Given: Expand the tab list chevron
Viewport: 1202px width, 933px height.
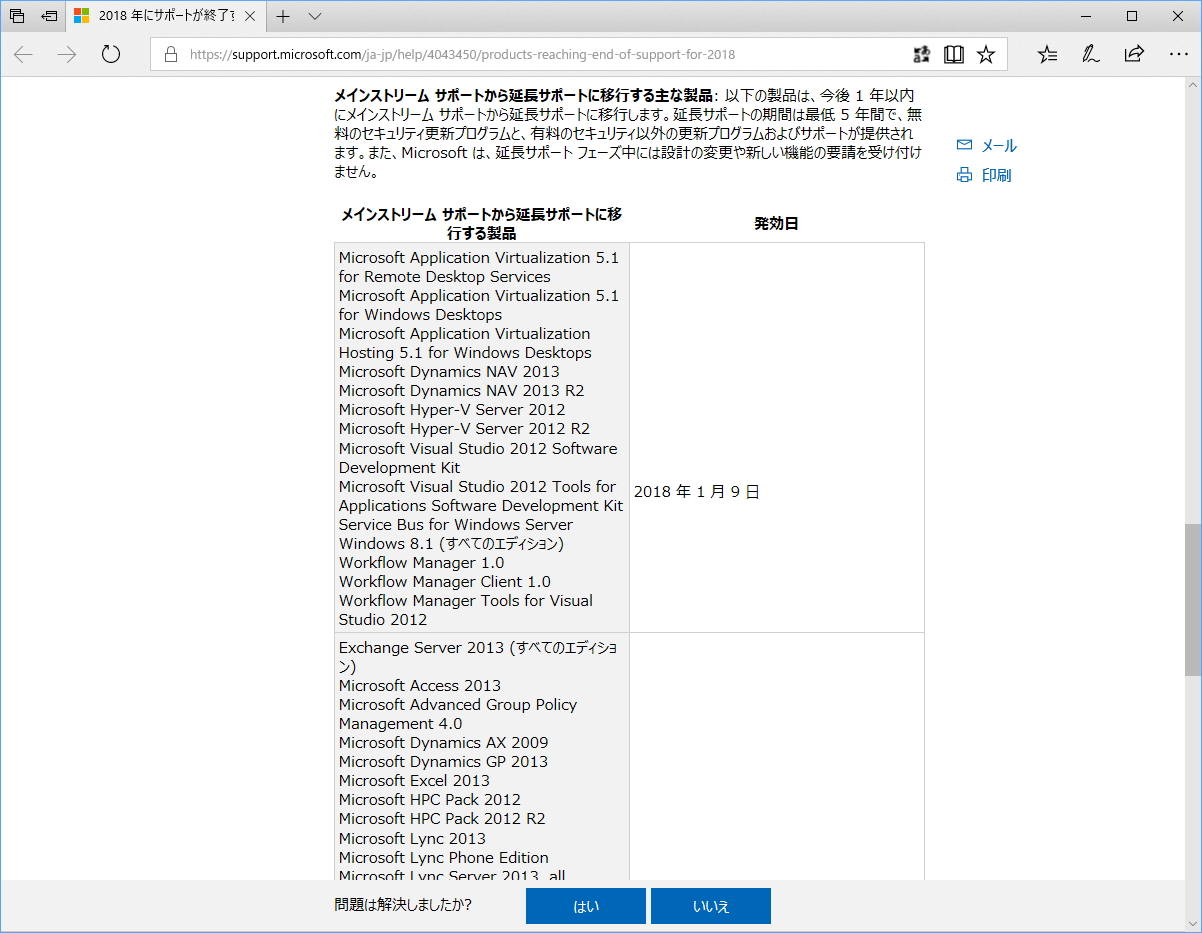Looking at the screenshot, I should [313, 16].
